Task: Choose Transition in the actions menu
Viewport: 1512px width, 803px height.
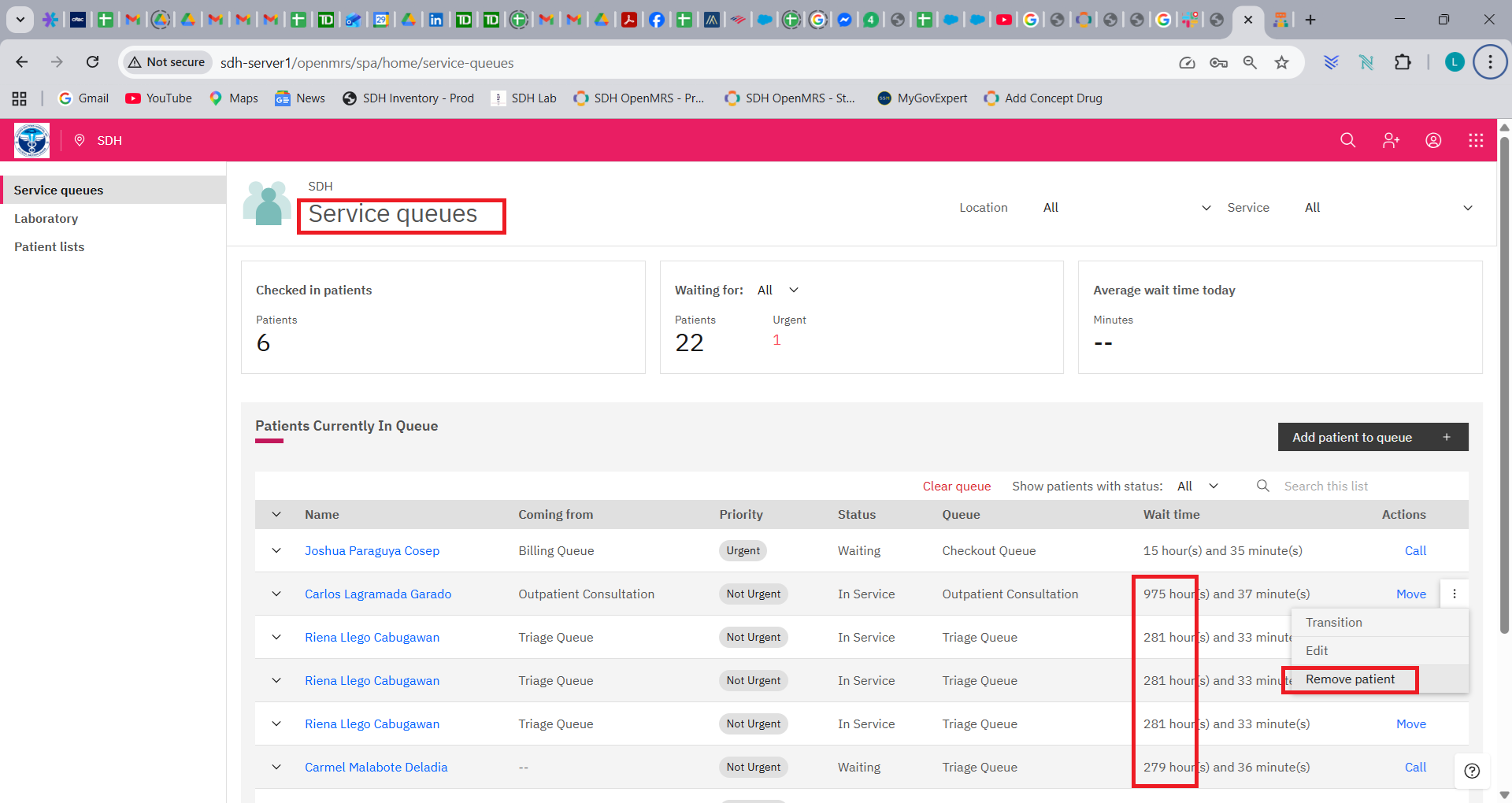Action: pos(1333,623)
